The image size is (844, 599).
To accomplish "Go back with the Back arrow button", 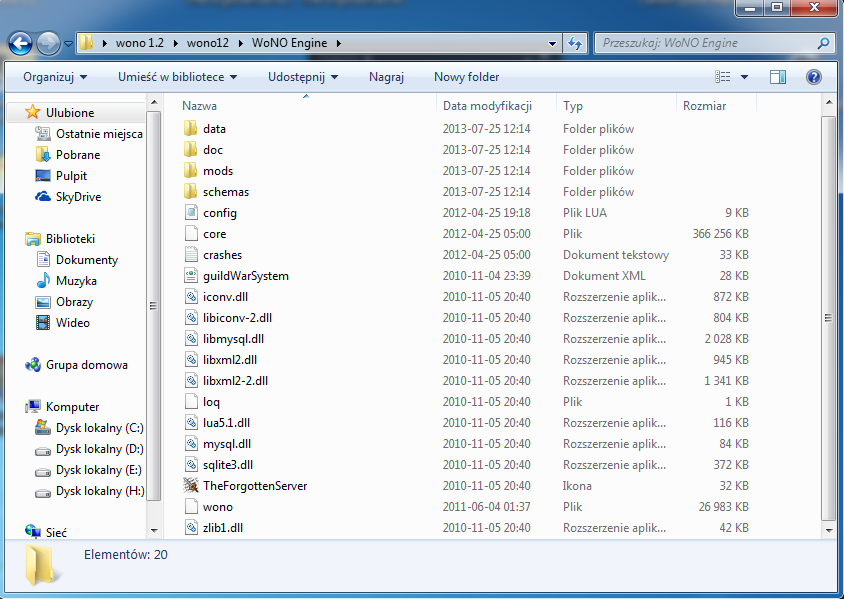I will (20, 44).
